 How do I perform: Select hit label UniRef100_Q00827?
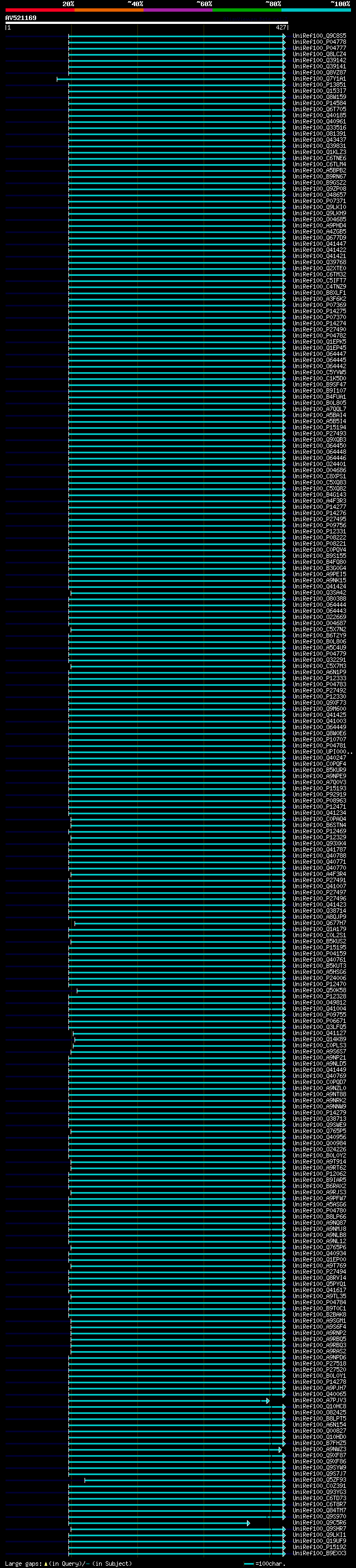tap(319, 1431)
